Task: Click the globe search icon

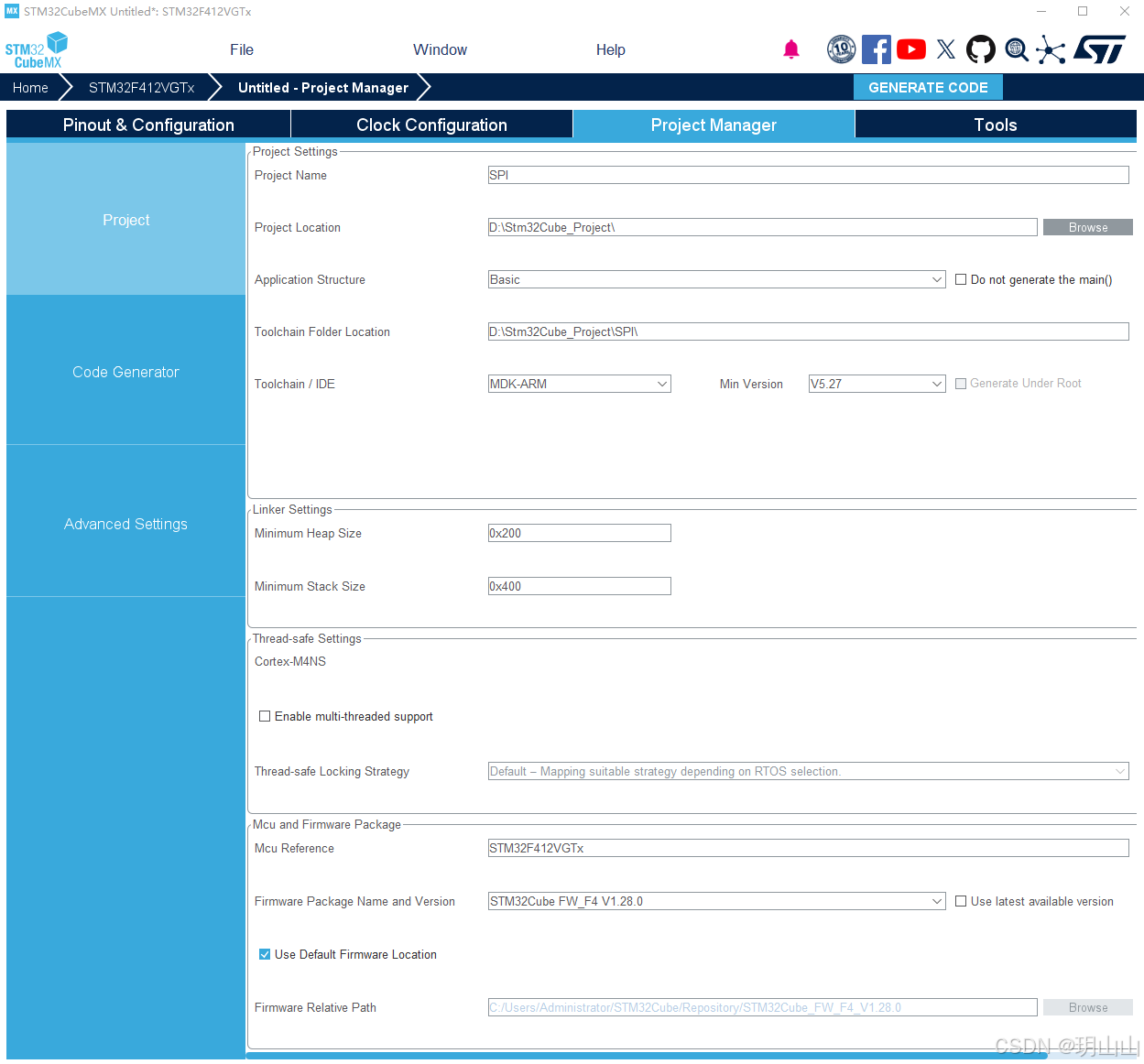Action: pos(1017,49)
